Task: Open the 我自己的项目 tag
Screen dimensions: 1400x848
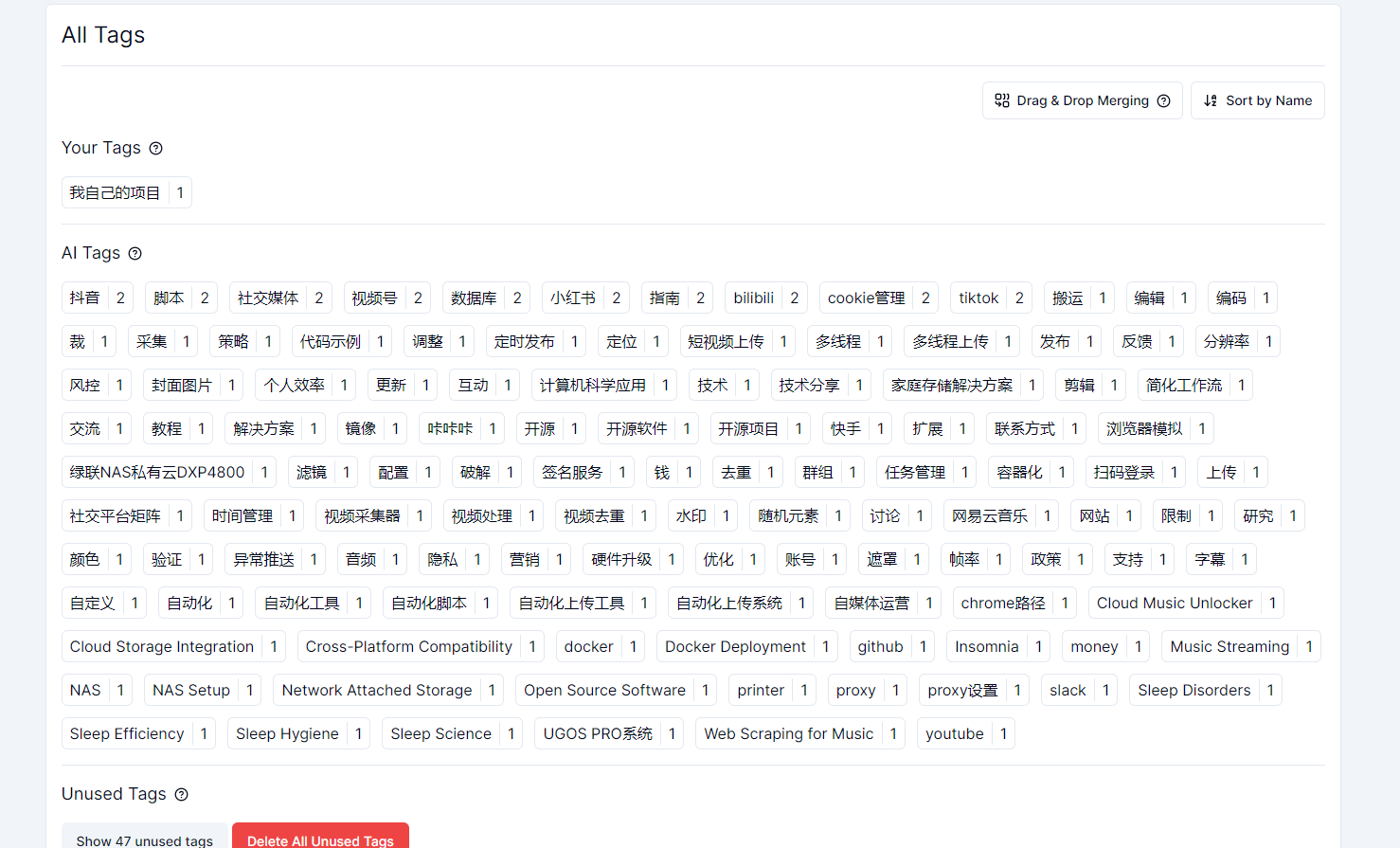Action: coord(115,192)
